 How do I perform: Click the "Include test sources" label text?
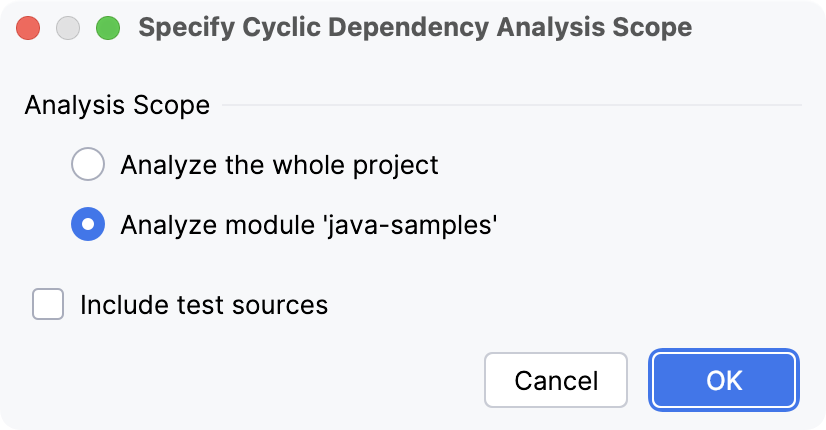pos(203,303)
